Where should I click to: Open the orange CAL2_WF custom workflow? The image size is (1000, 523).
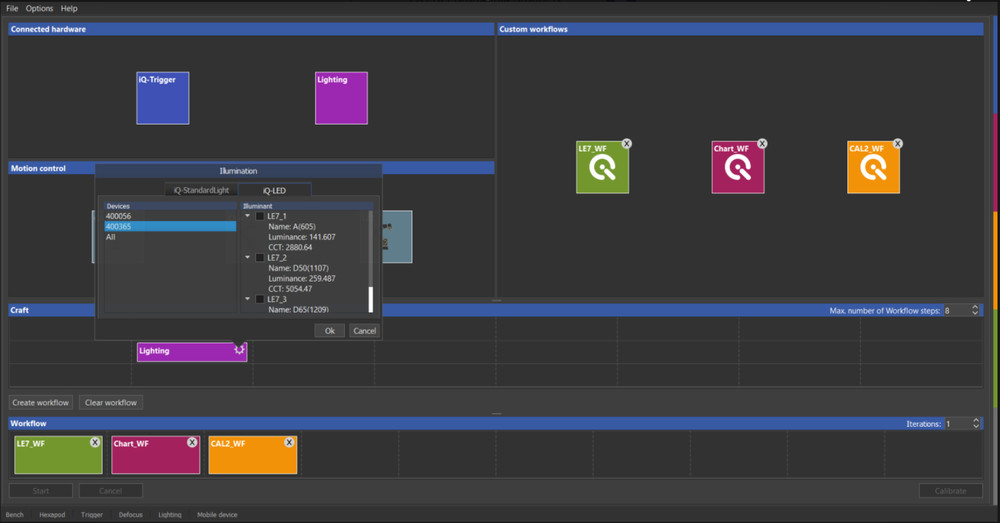tap(873, 168)
